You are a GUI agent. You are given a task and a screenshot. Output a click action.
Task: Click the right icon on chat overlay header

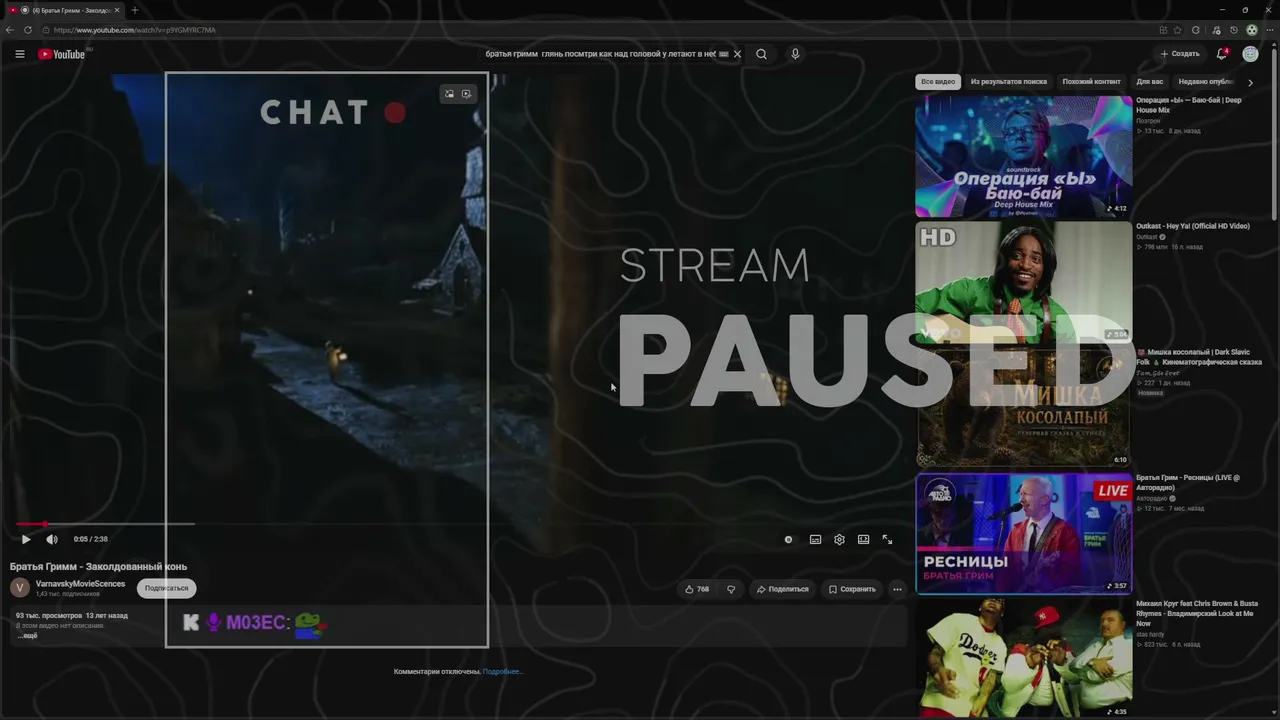pyautogui.click(x=466, y=94)
